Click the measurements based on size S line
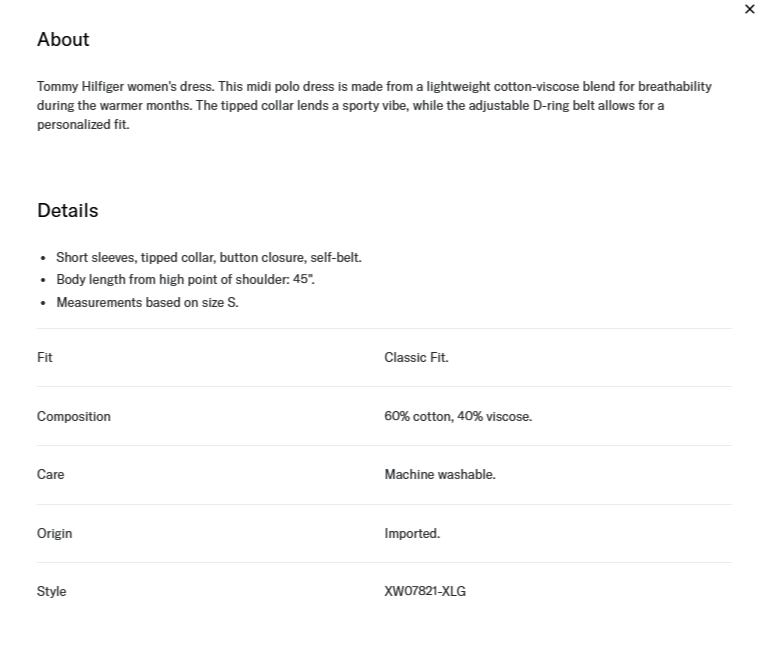 pyautogui.click(x=148, y=302)
